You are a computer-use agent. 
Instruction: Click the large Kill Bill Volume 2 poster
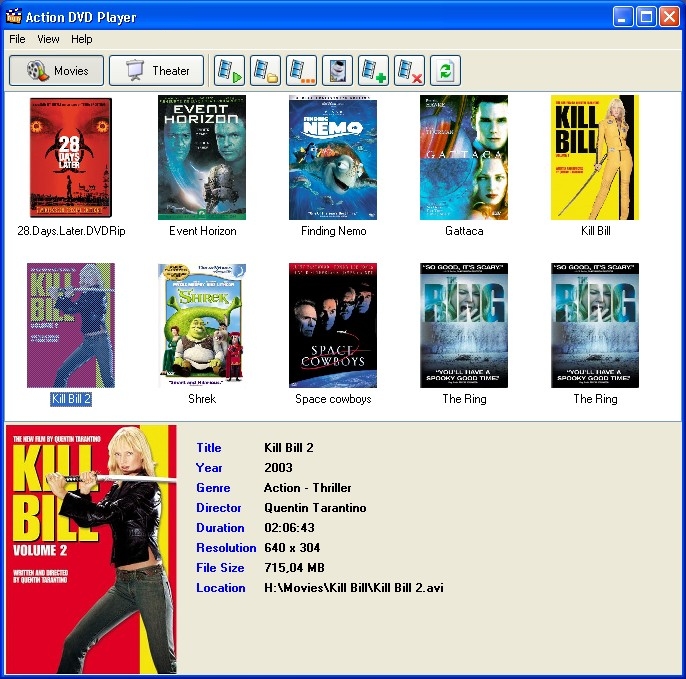91,549
